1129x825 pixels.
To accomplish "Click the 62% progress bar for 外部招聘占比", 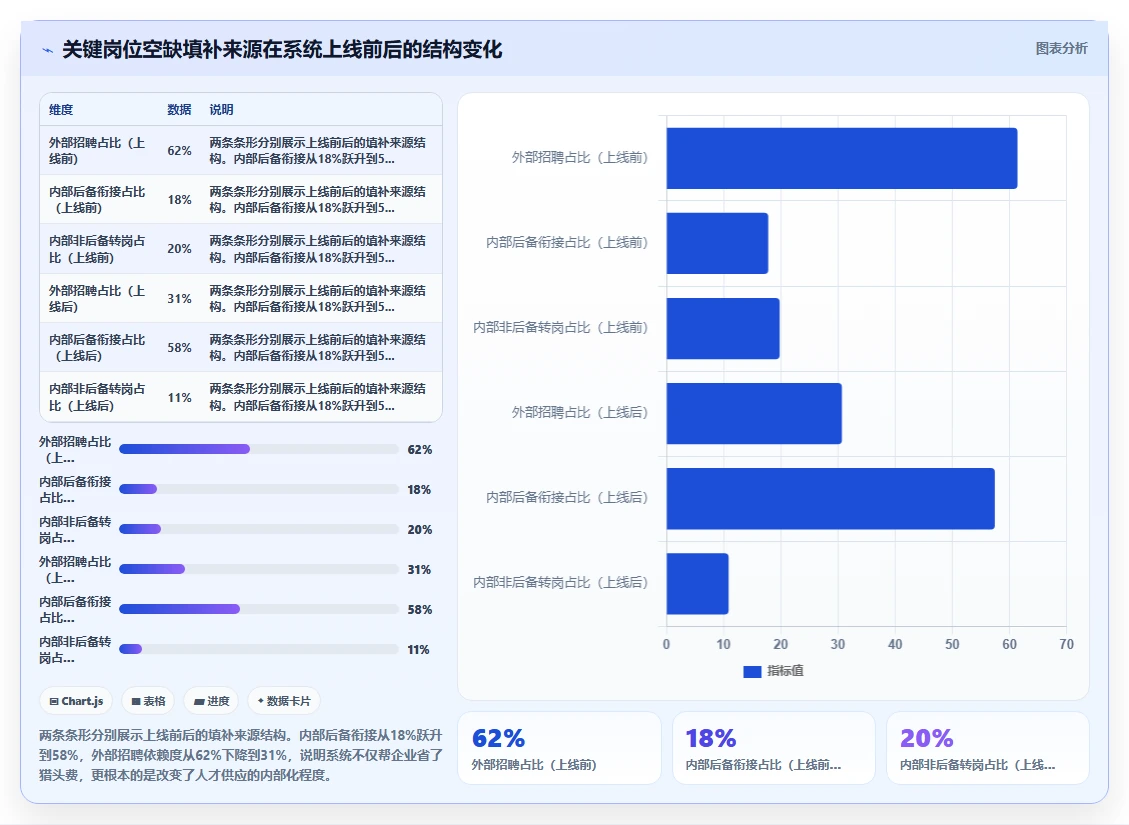I will click(258, 449).
